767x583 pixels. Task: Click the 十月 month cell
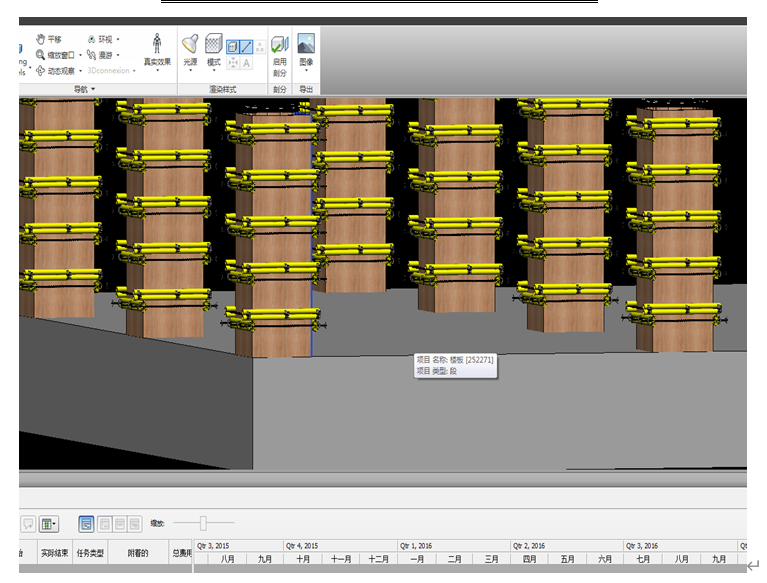click(303, 559)
